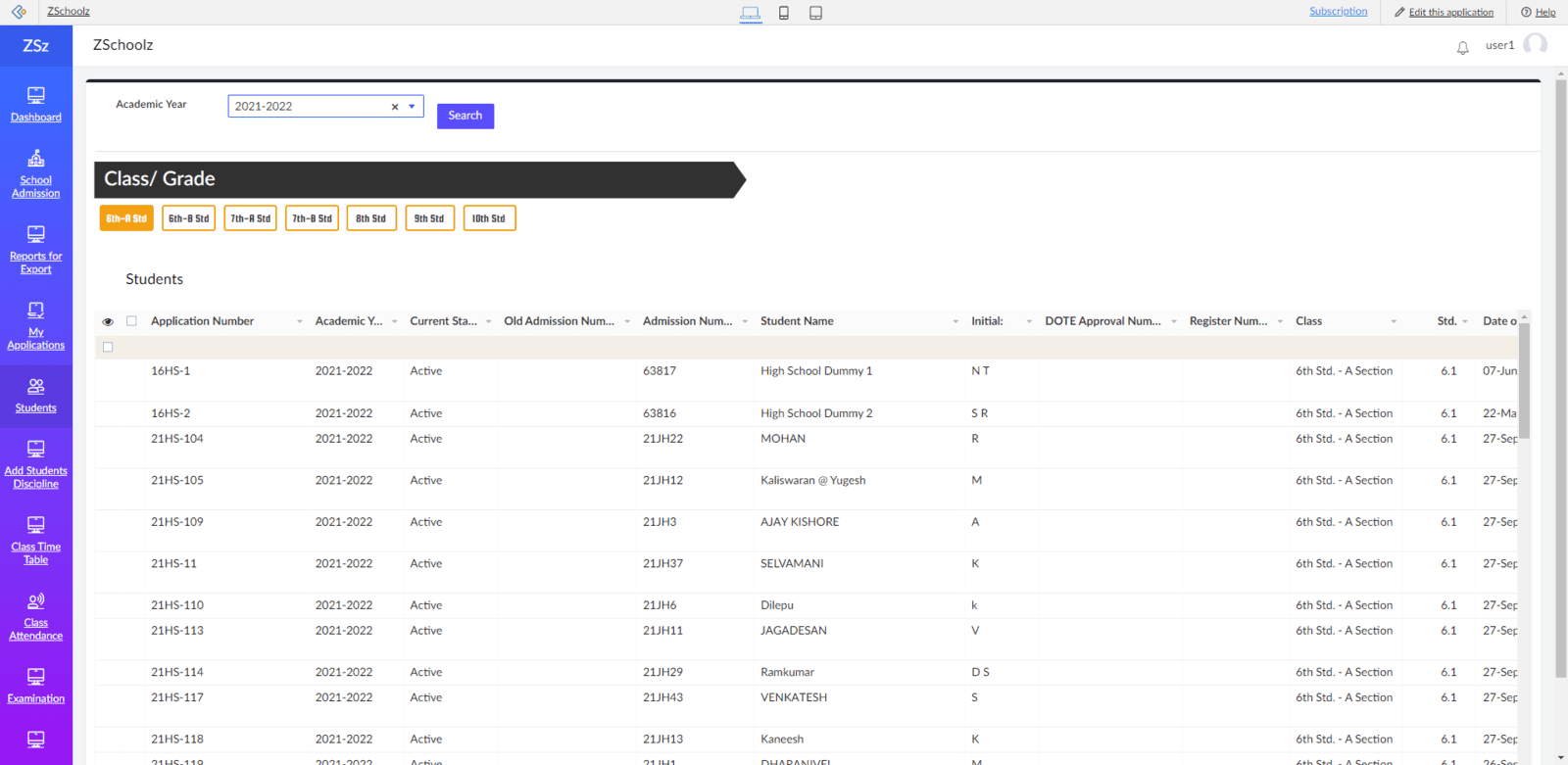Check the select-all checkbox in header
Viewport: 1568px width, 765px height.
tap(131, 321)
